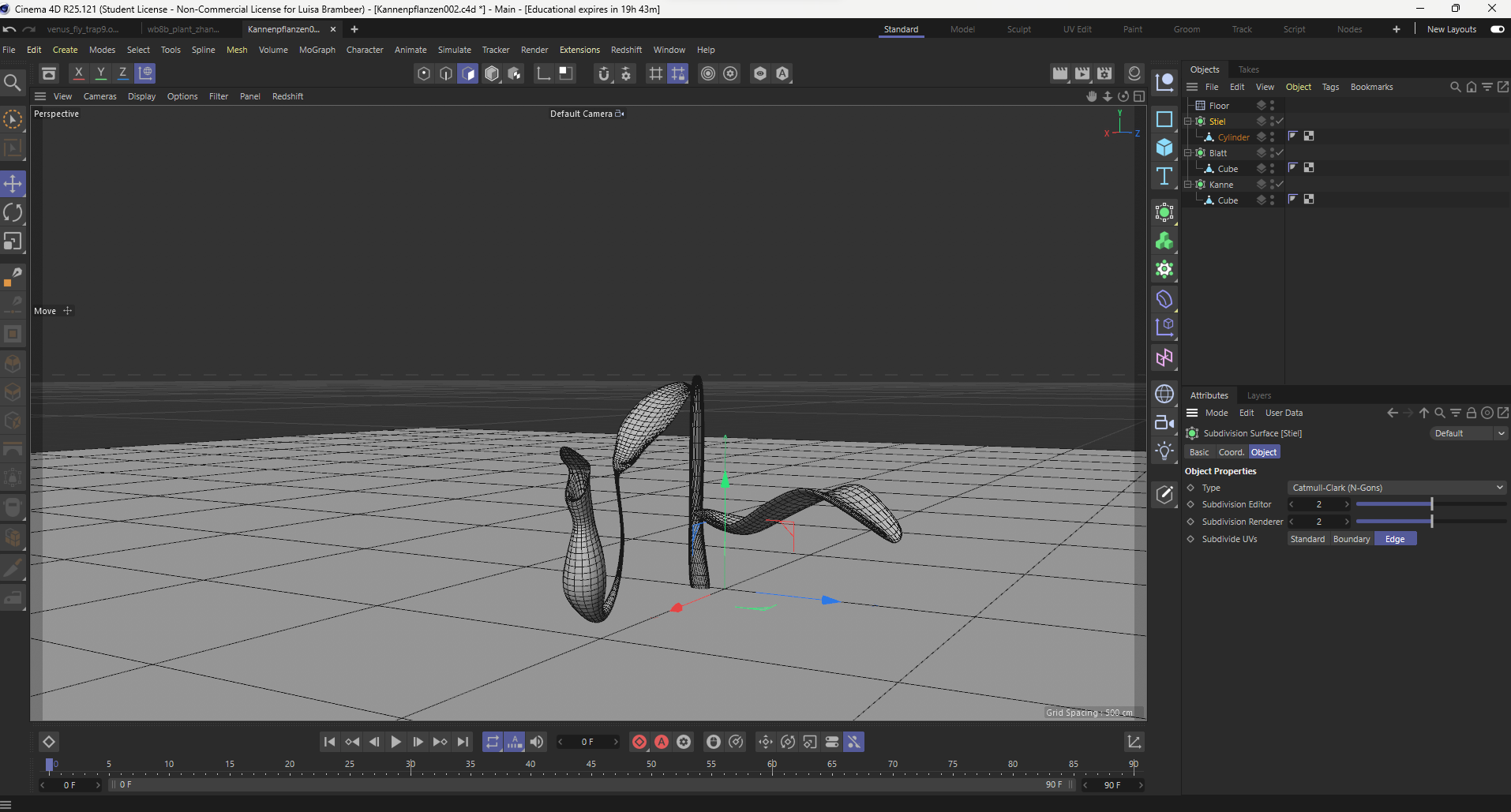Screen dimensions: 1511x812
Task: Toggle world coordinate system icon
Action: click(x=145, y=73)
